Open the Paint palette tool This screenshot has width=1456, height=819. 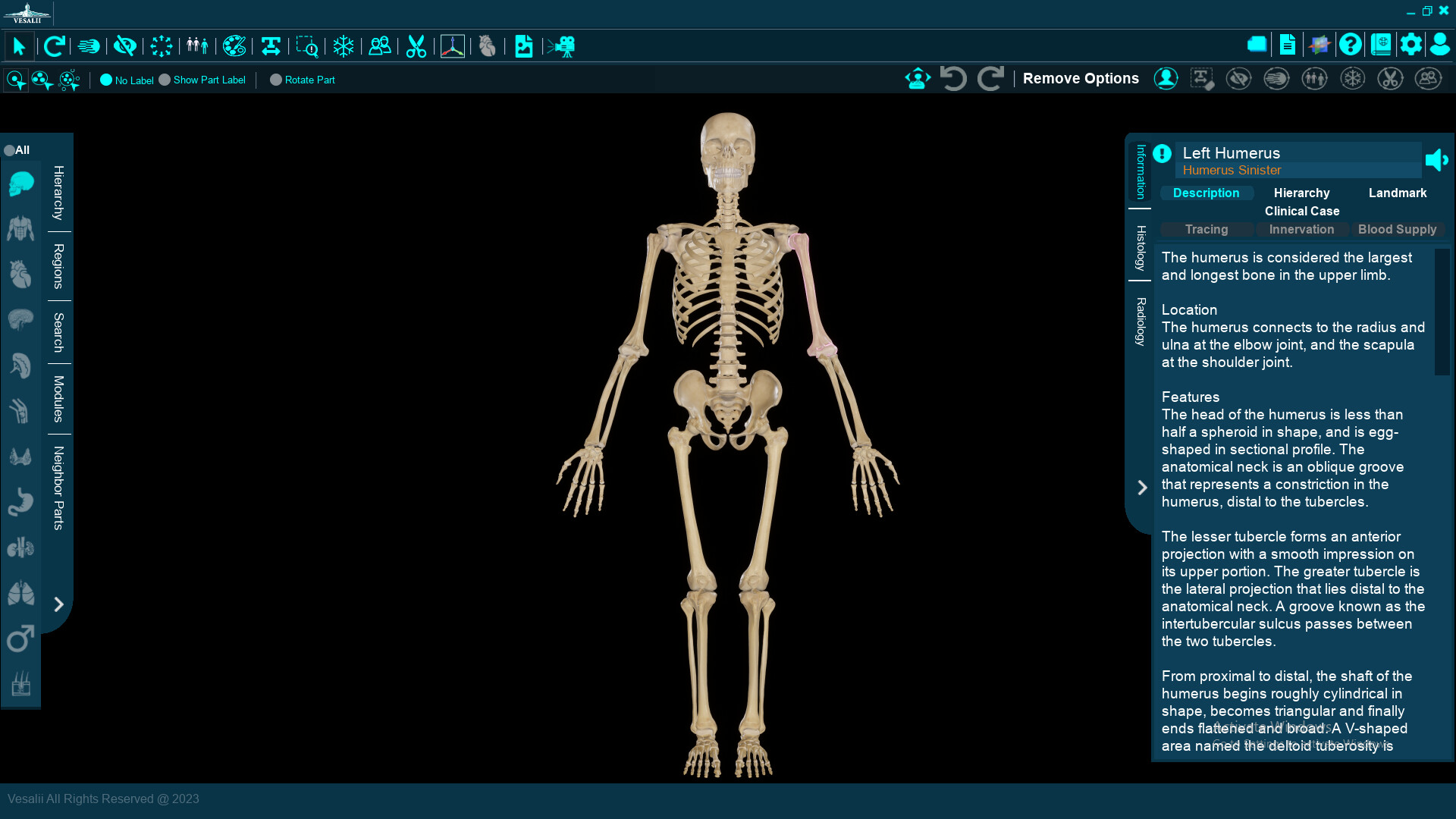234,46
